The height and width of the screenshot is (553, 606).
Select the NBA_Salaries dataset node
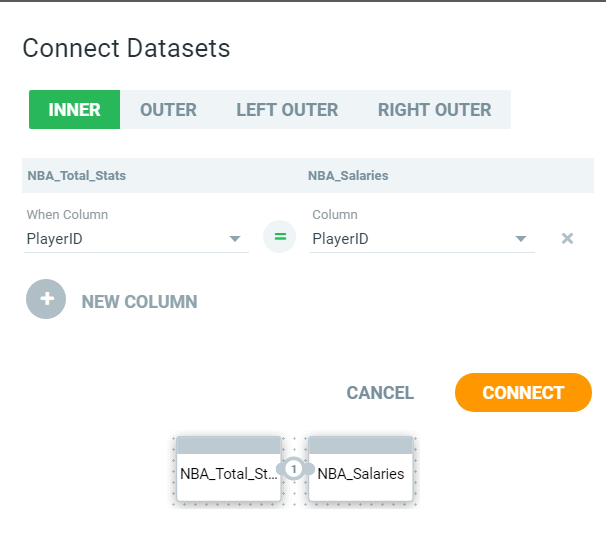coord(361,469)
